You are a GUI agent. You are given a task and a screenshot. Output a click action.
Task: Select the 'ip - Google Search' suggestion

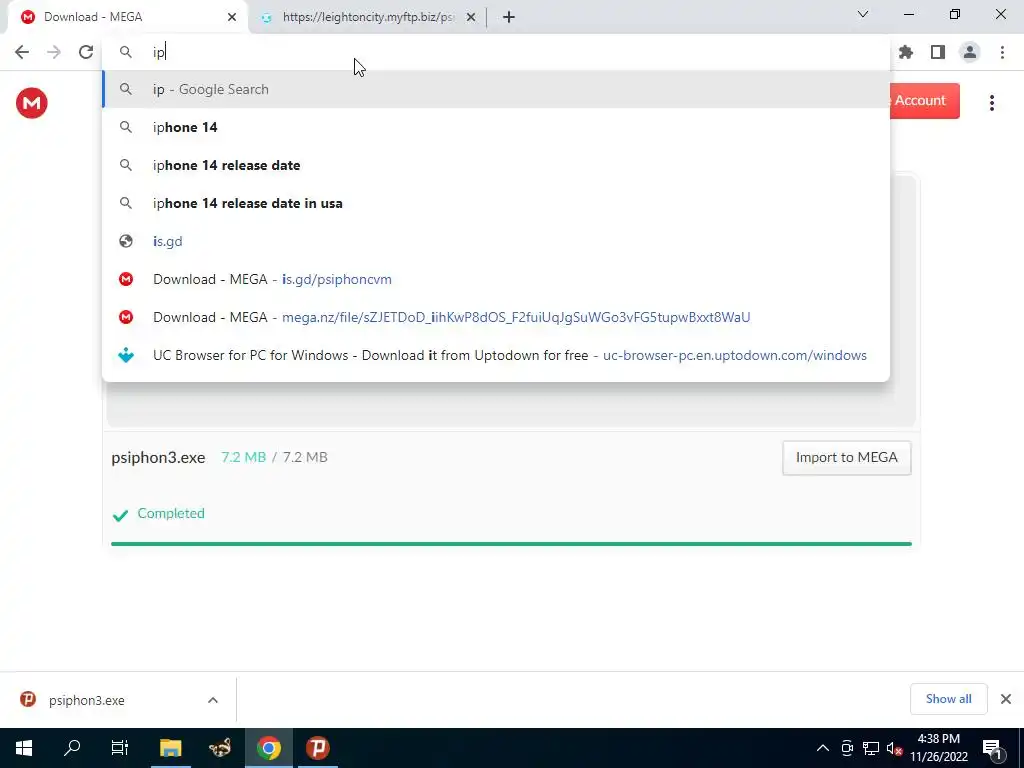[x=496, y=89]
